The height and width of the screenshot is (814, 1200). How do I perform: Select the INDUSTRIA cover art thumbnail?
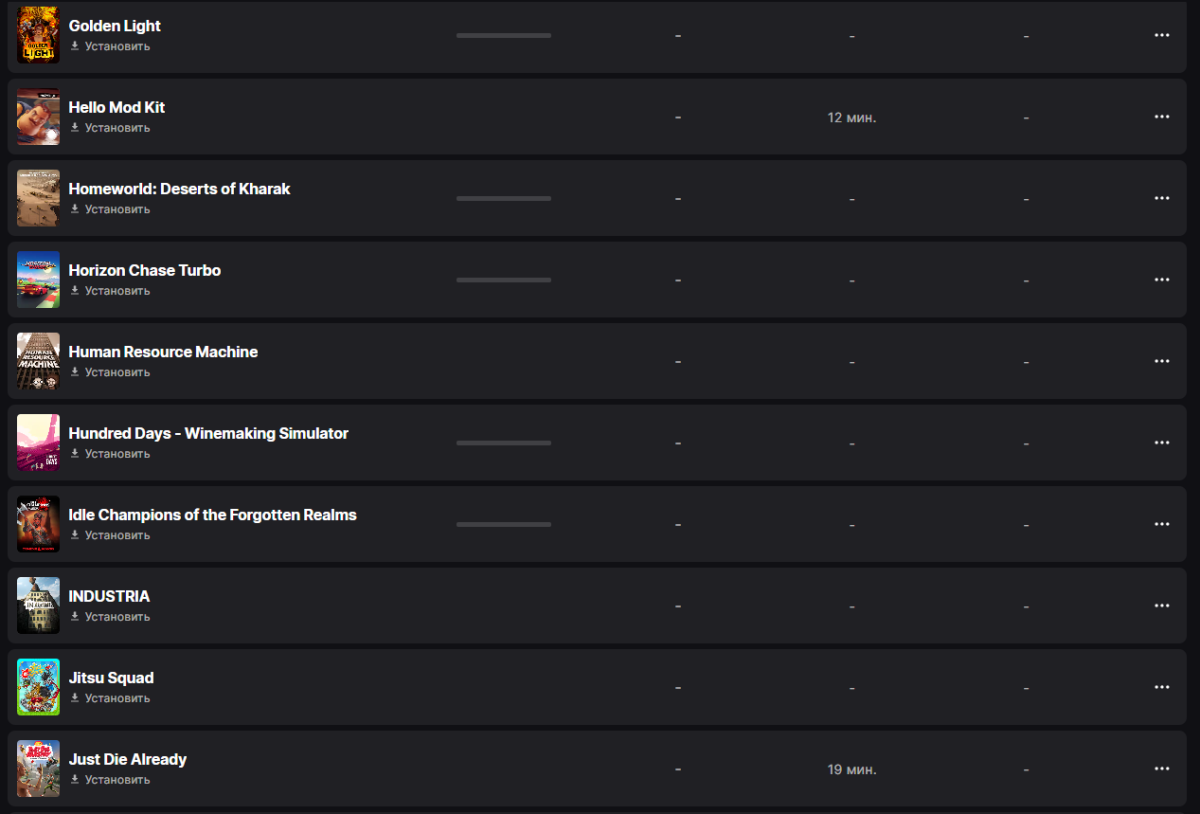[38, 606]
